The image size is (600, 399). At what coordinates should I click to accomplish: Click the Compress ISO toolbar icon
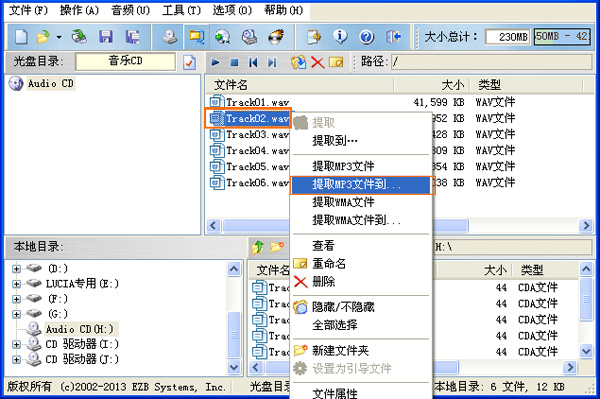click(x=196, y=37)
